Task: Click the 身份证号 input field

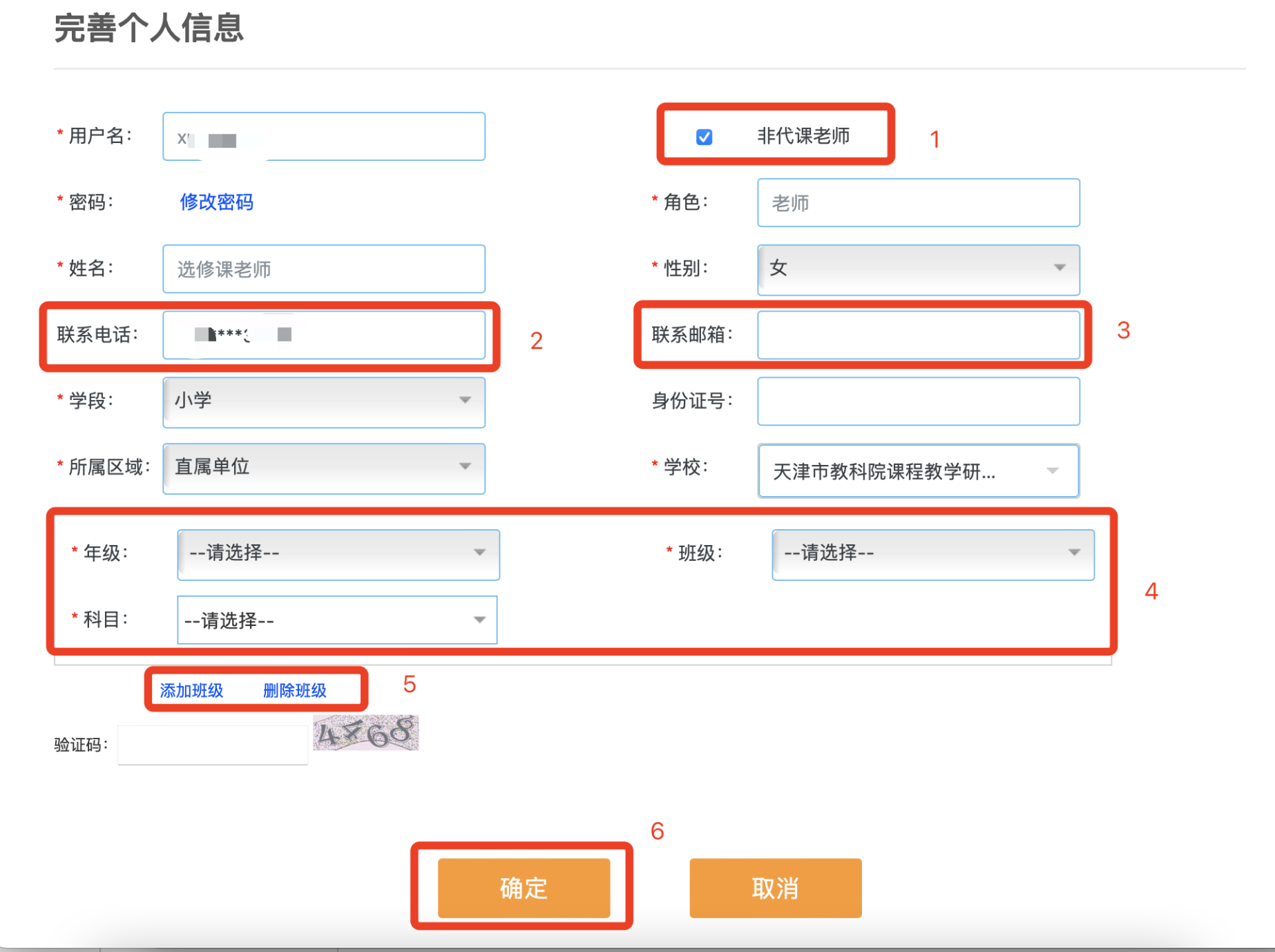Action: 919,401
